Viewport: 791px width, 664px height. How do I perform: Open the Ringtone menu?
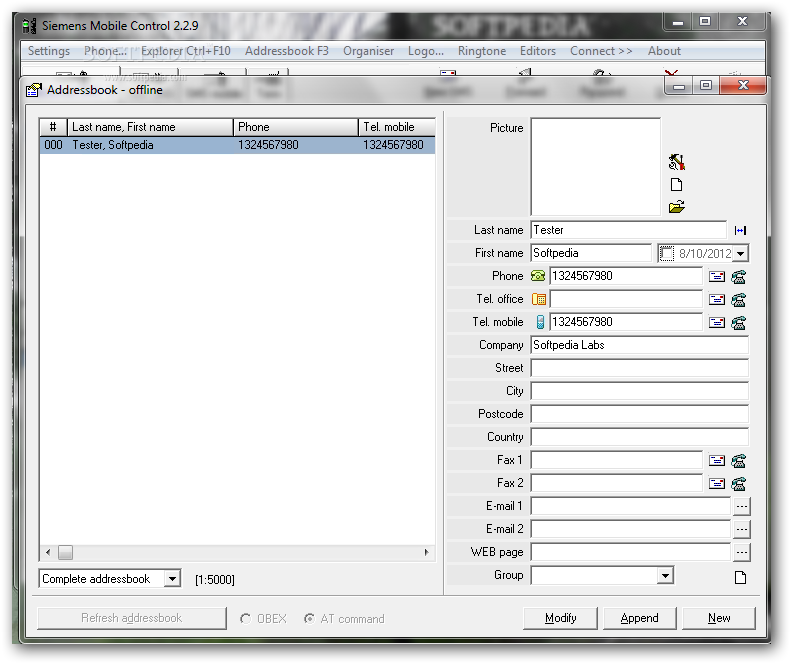pyautogui.click(x=482, y=51)
